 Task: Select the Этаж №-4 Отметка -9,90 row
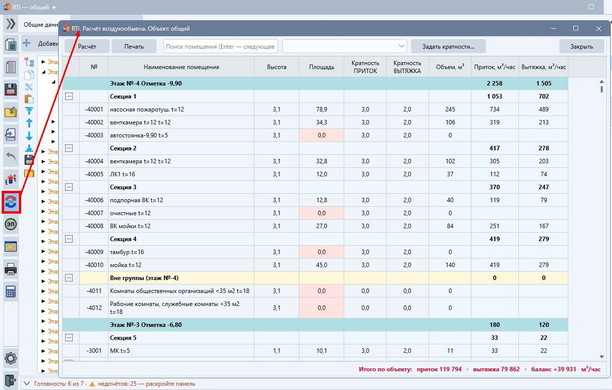click(315, 84)
